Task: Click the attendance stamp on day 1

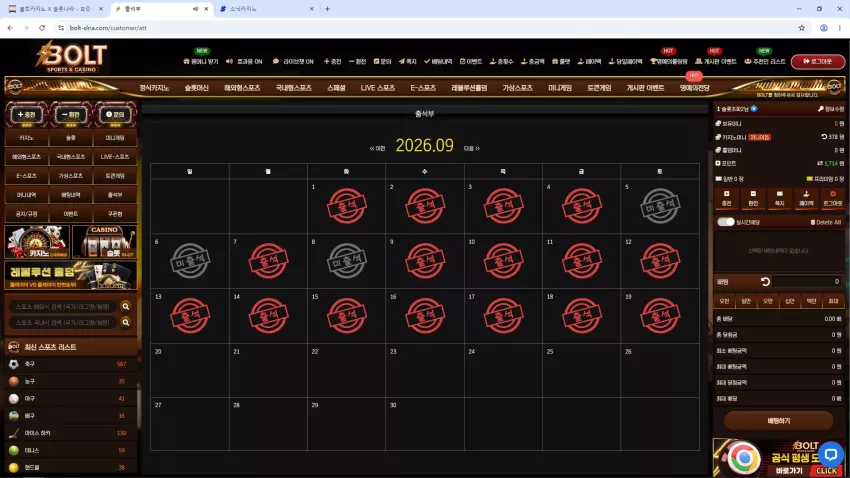Action: tap(346, 206)
